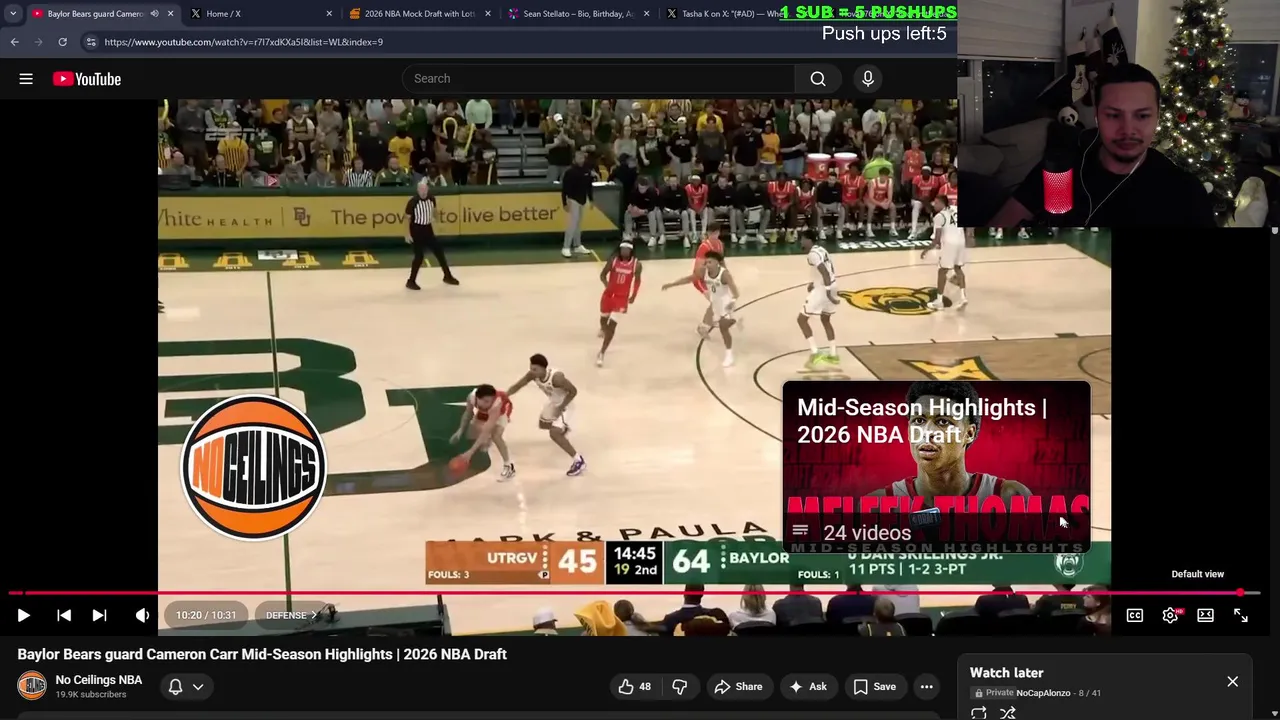Close the Watch later playlist panel
Viewport: 1280px width, 720px height.
[x=1233, y=682]
